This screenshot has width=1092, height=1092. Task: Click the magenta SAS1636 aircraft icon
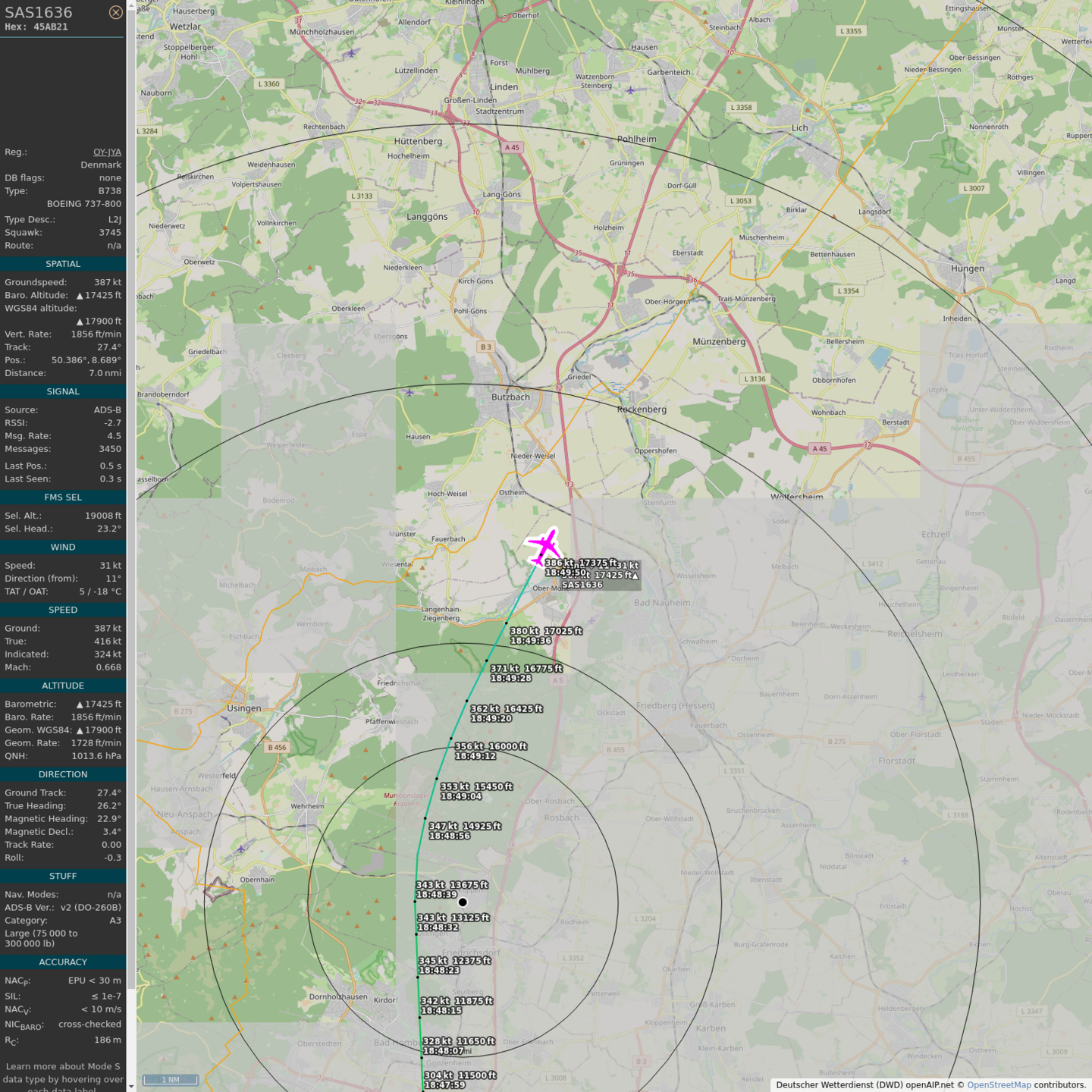click(544, 545)
